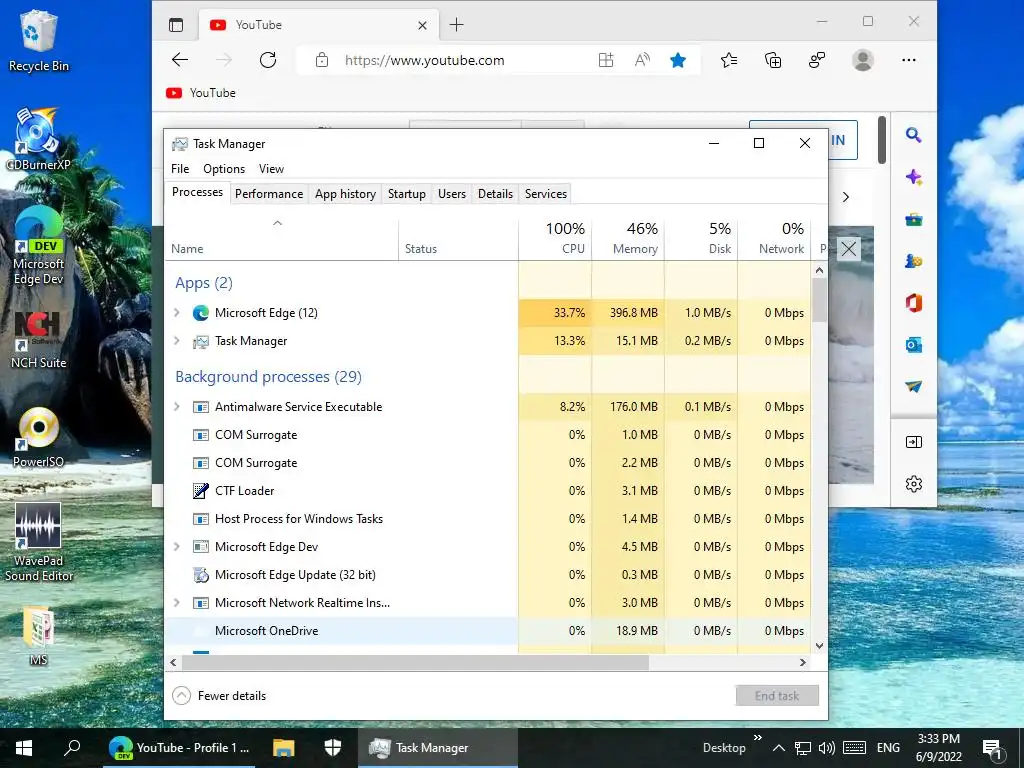This screenshot has width=1024, height=768.
Task: Sort processes by CPU column header
Action: [555, 238]
